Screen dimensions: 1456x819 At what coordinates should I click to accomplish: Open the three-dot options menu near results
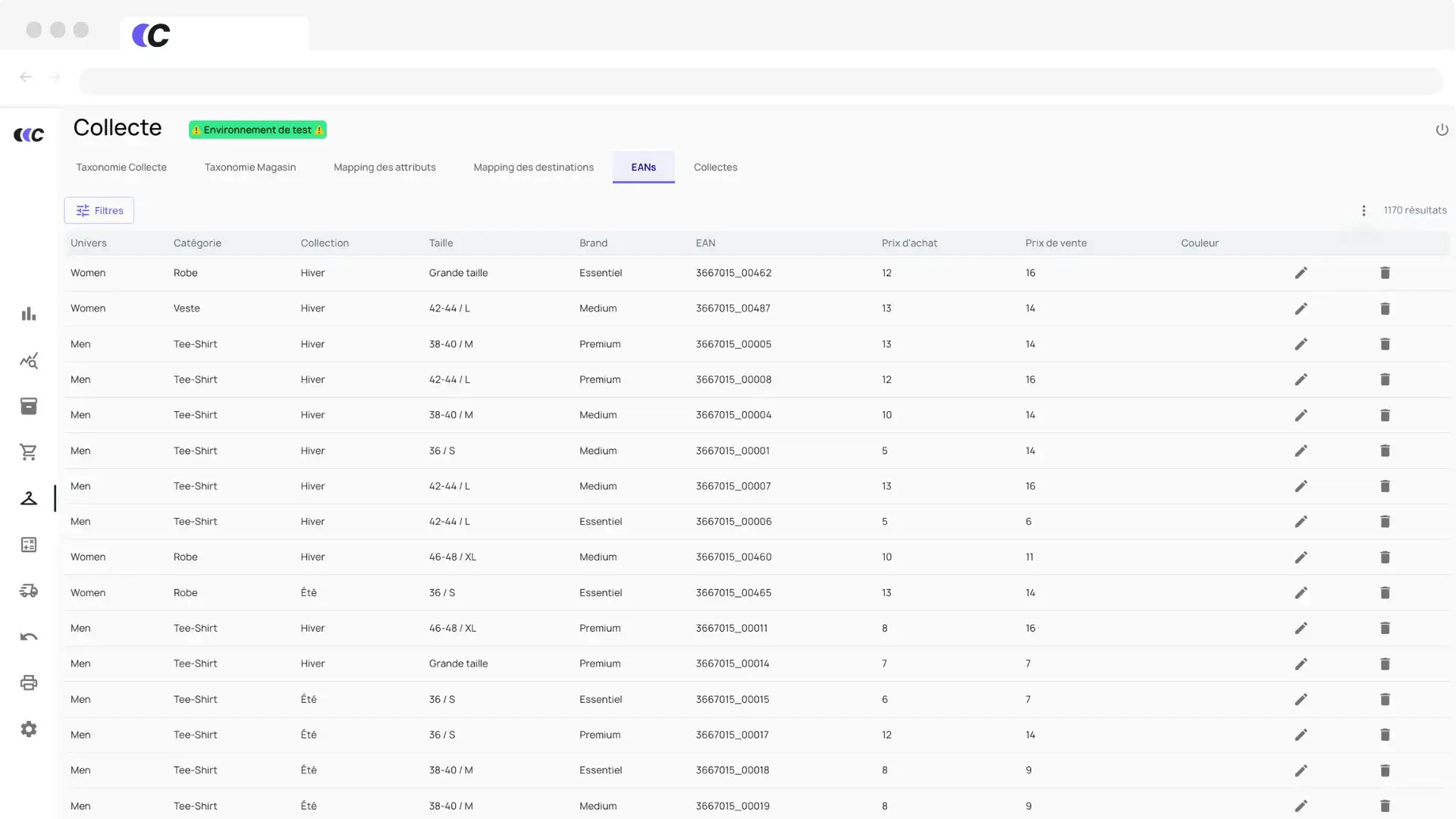(1363, 211)
